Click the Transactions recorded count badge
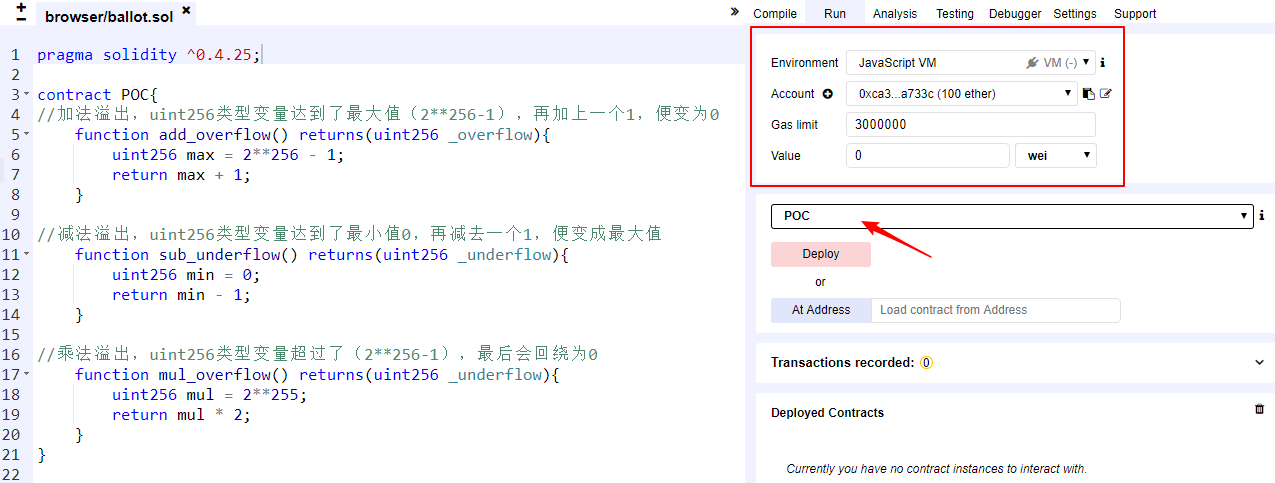This screenshot has width=1275, height=483. 926,363
